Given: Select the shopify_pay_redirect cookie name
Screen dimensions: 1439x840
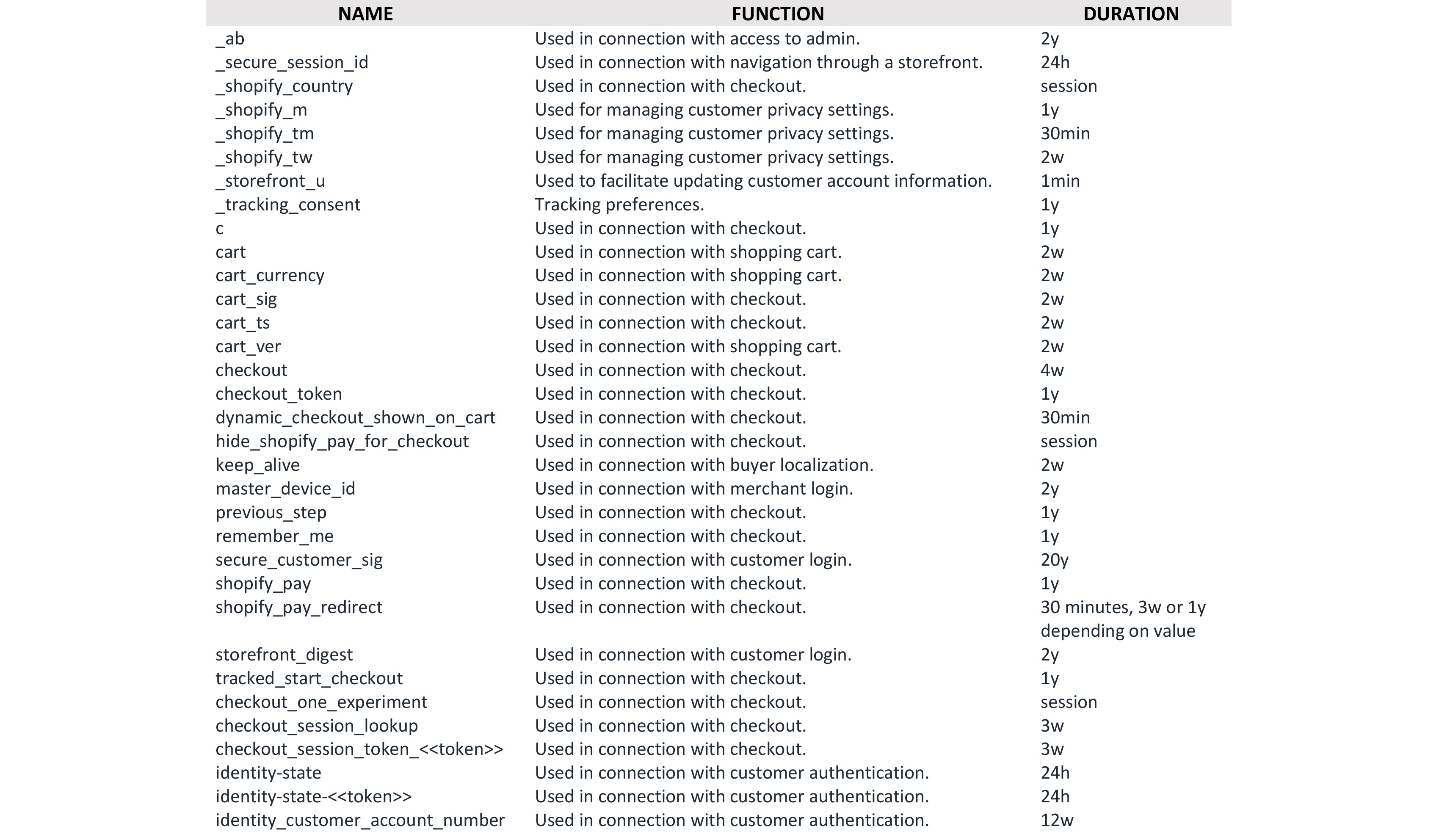Looking at the screenshot, I should pyautogui.click(x=298, y=607).
